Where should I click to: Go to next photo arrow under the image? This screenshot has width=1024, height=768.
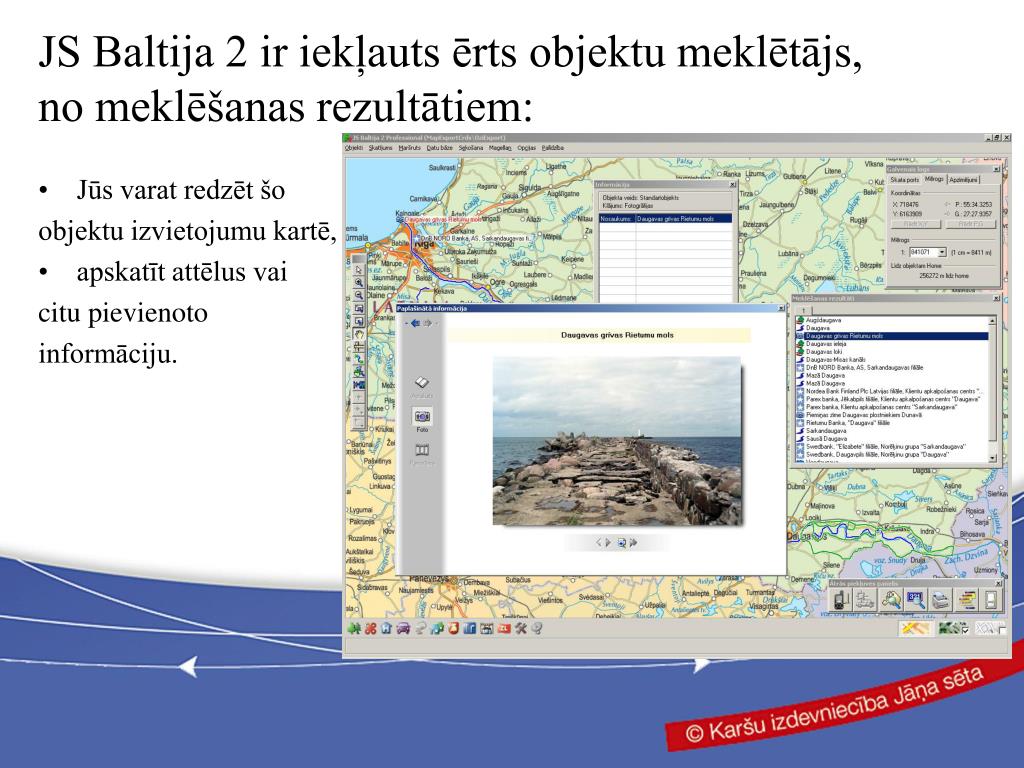pos(609,543)
